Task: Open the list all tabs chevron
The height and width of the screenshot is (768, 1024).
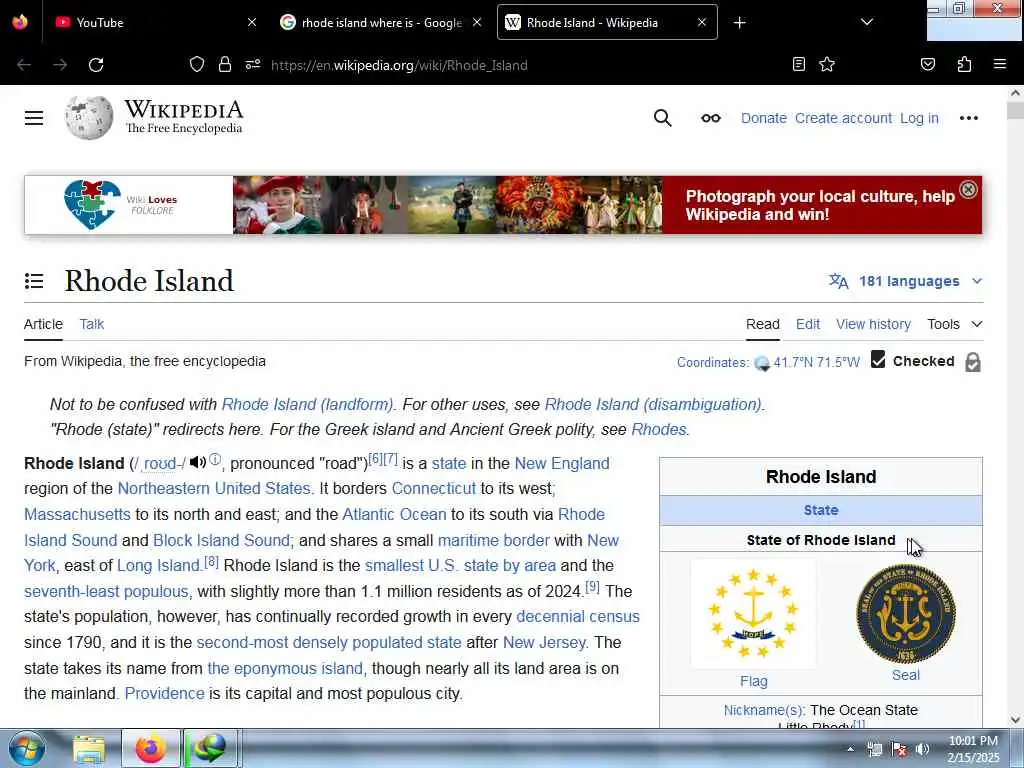Action: click(x=867, y=22)
